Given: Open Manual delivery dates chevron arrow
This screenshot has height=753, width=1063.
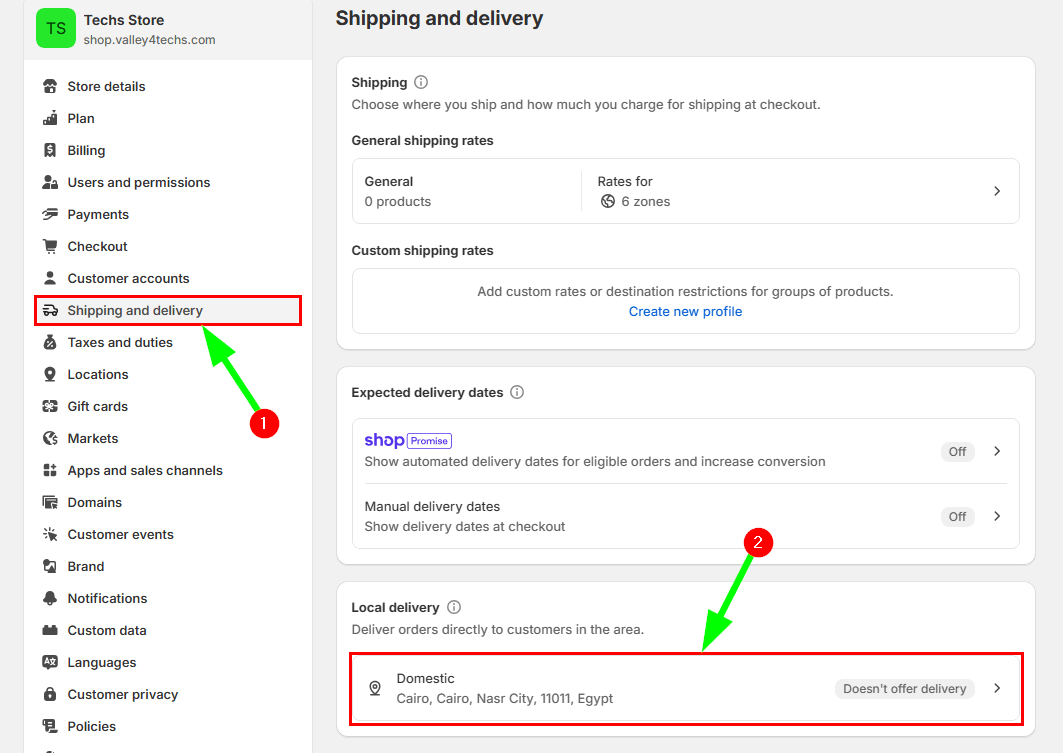Looking at the screenshot, I should coord(996,516).
